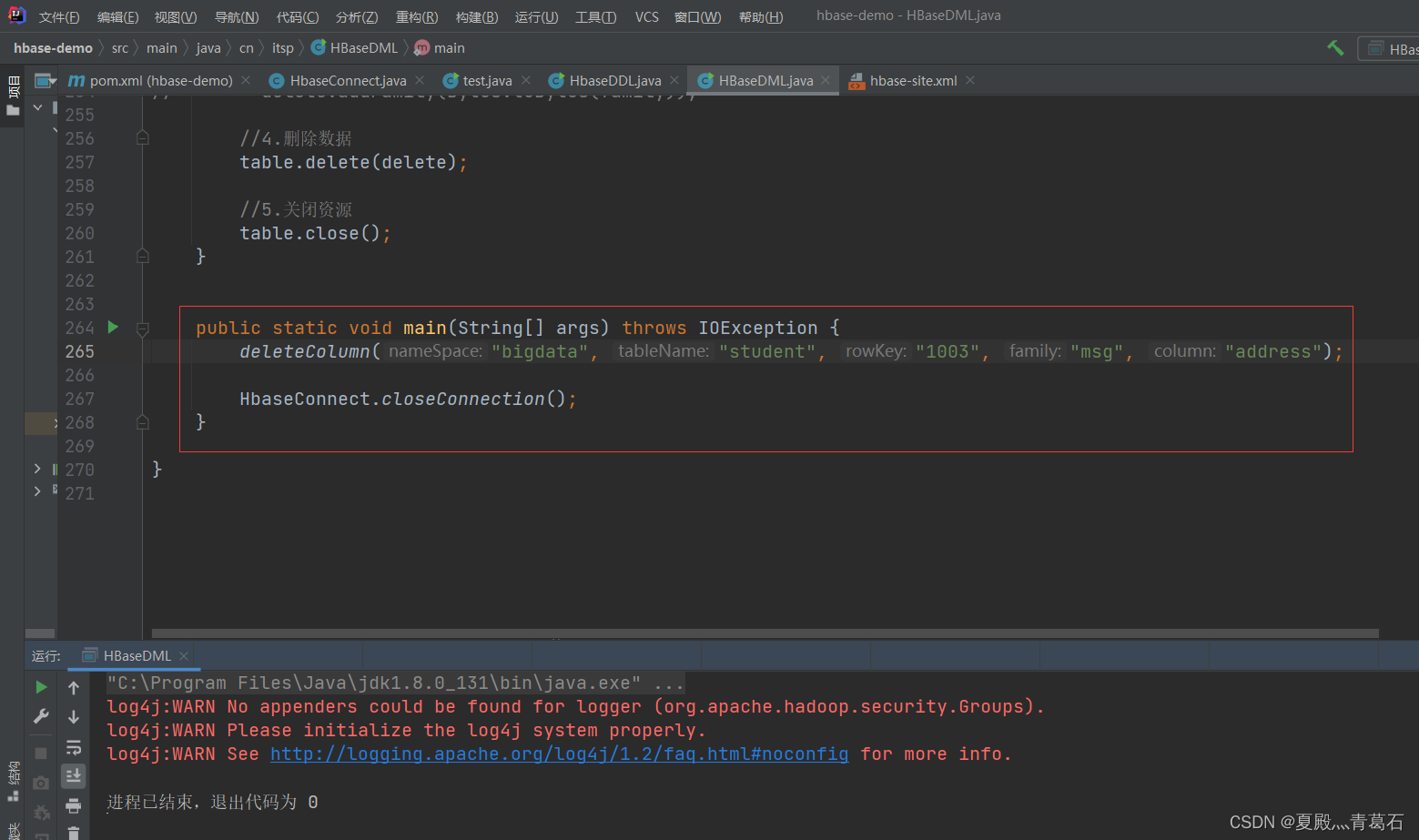Click the hbase-demo breadcrumb
The width and height of the screenshot is (1419, 840).
[53, 48]
